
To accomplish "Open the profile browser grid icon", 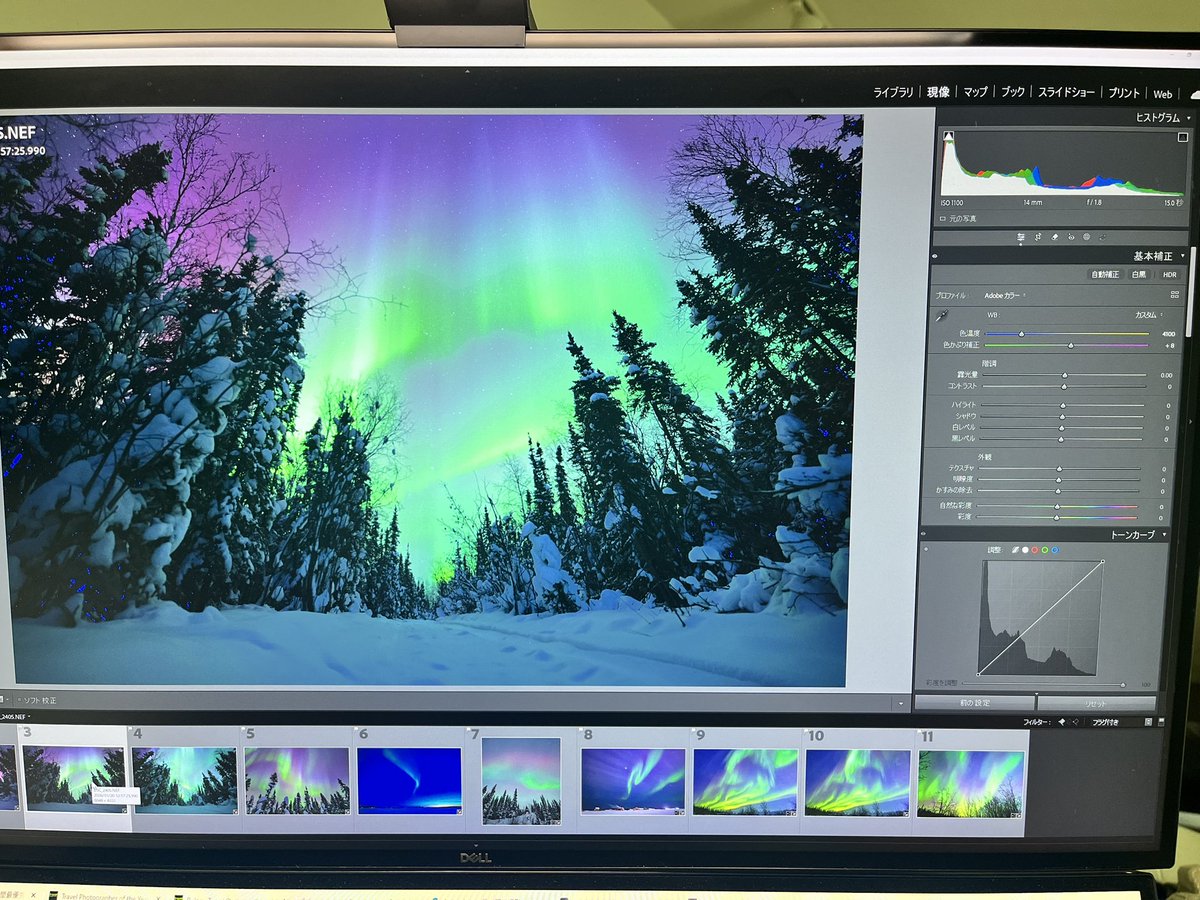I will click(x=1175, y=295).
